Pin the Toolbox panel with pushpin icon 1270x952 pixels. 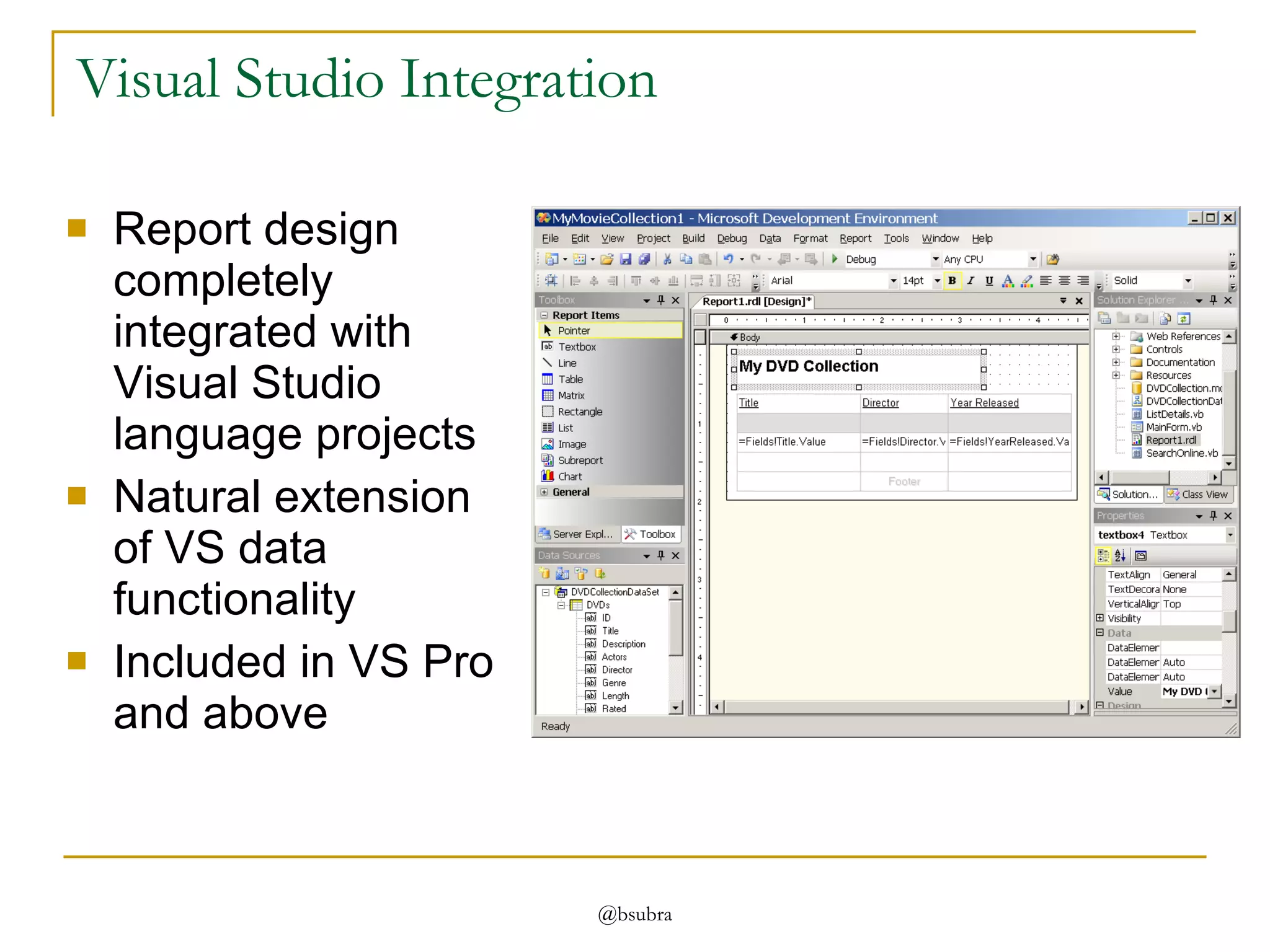pyautogui.click(x=661, y=300)
